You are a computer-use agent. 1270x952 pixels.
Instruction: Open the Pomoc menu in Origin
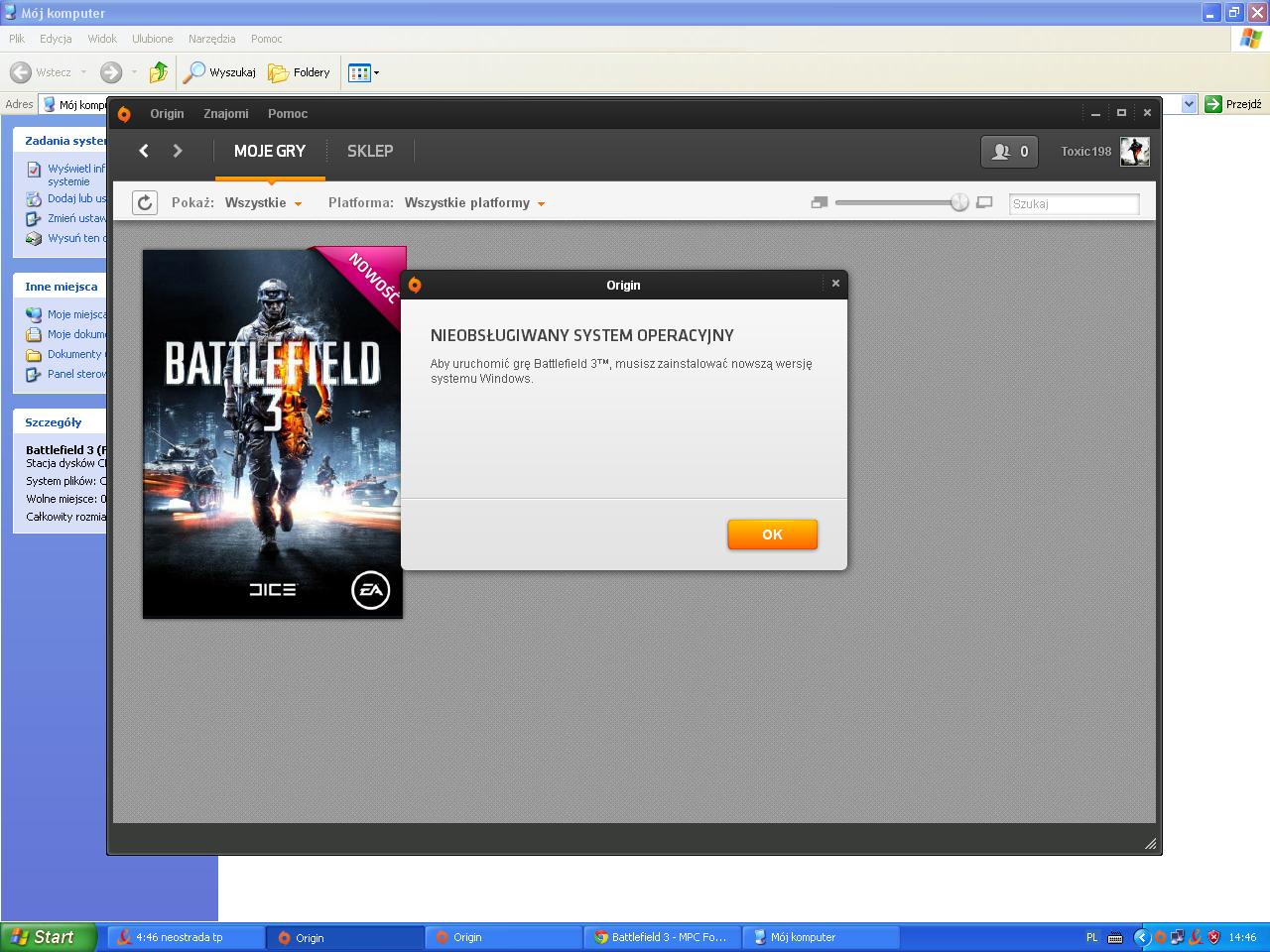288,114
